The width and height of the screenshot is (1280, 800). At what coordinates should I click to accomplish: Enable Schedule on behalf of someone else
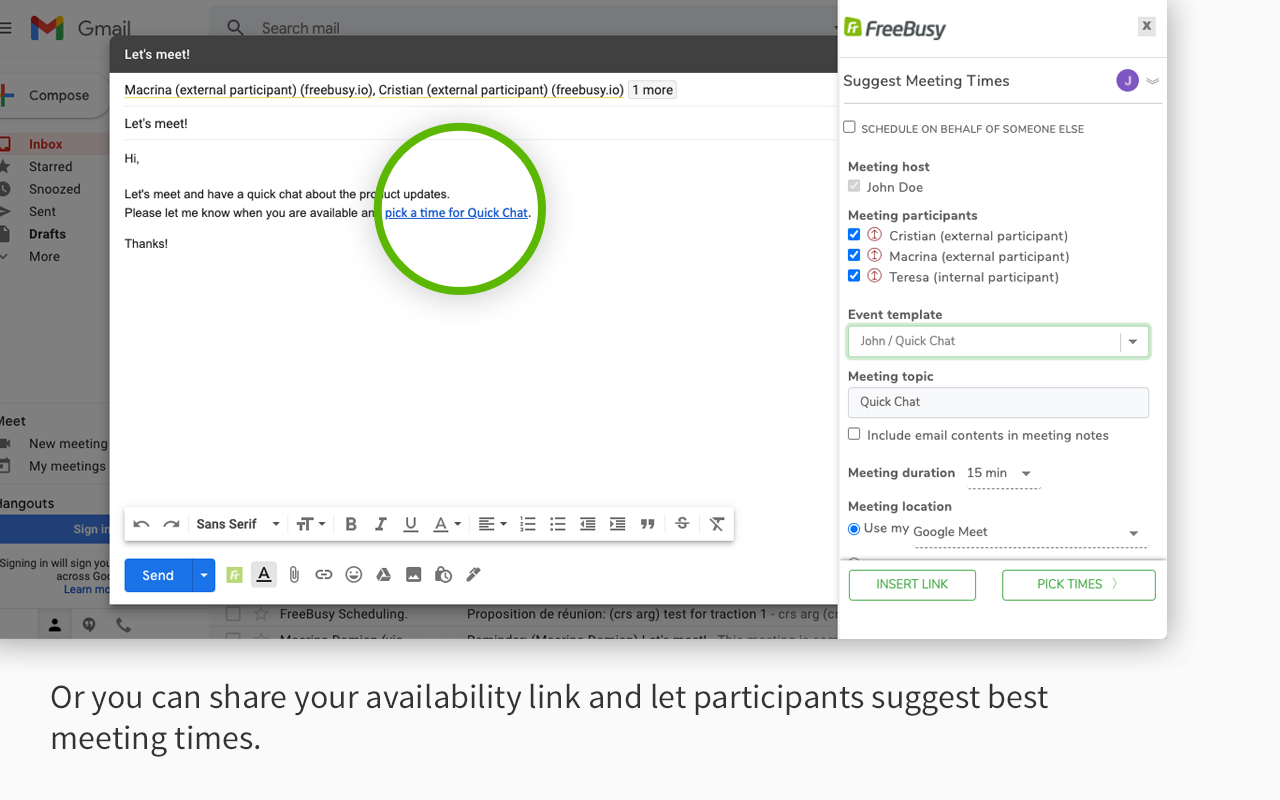pos(849,127)
